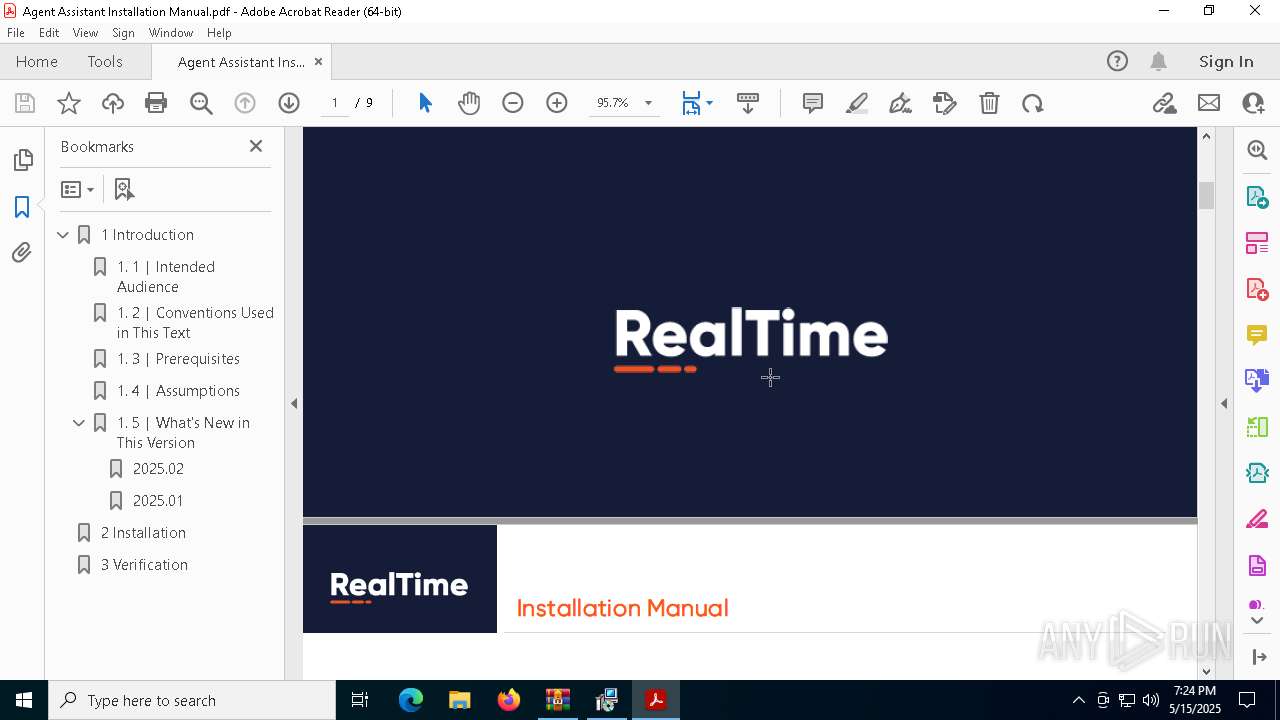Open the Window menu

[x=171, y=33]
